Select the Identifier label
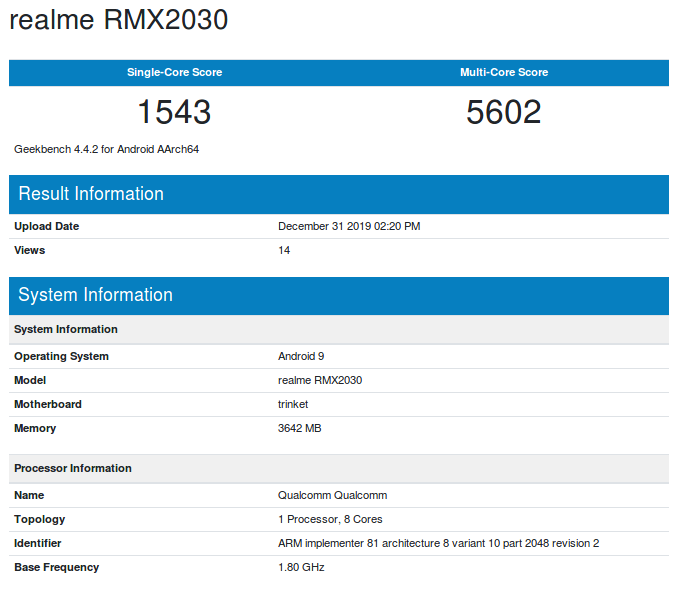 click(x=38, y=543)
